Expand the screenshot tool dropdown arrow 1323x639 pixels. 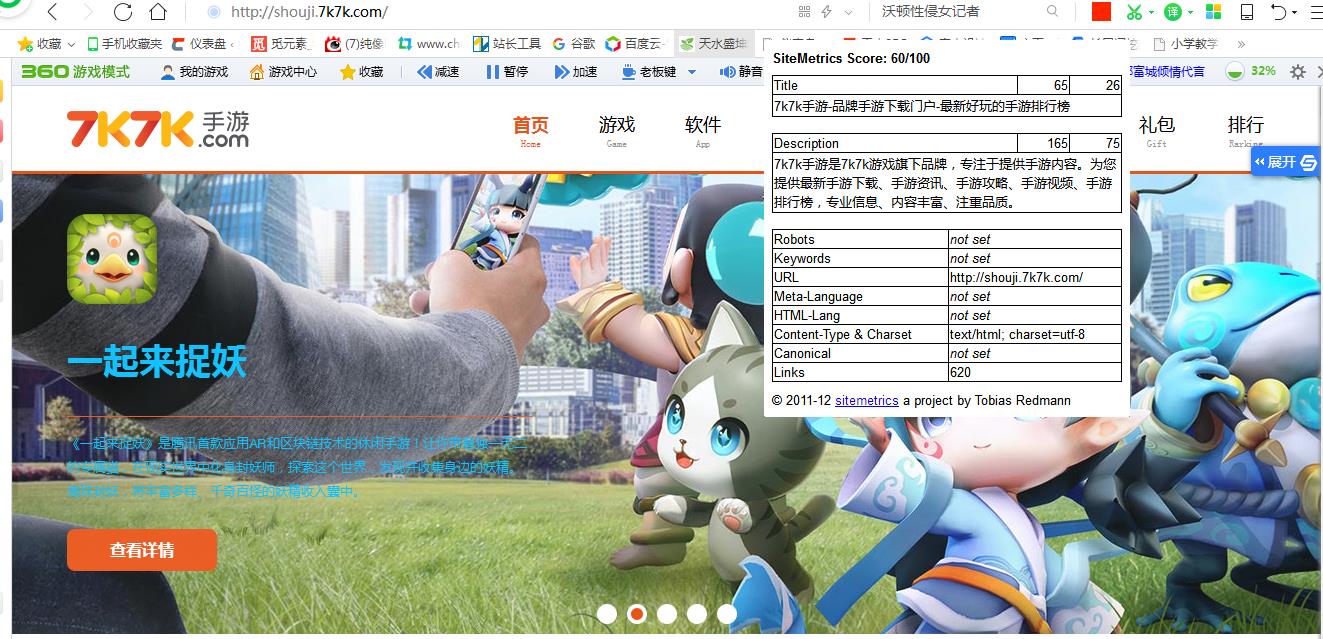[x=1151, y=13]
